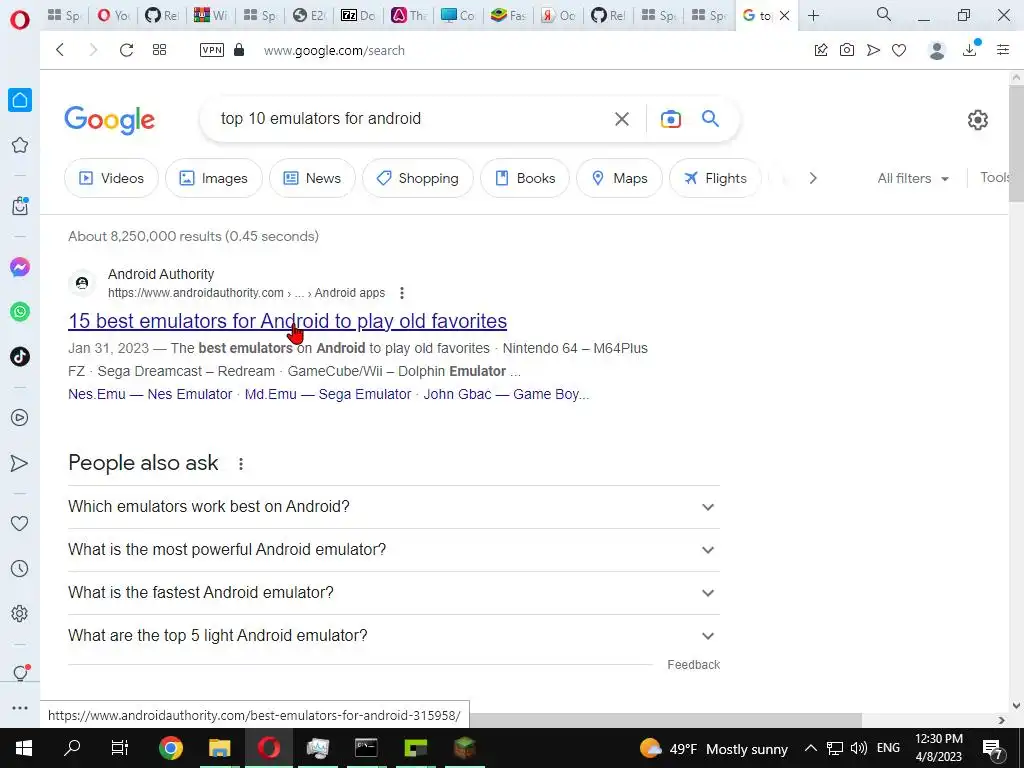Filter results by Shopping

418,178
